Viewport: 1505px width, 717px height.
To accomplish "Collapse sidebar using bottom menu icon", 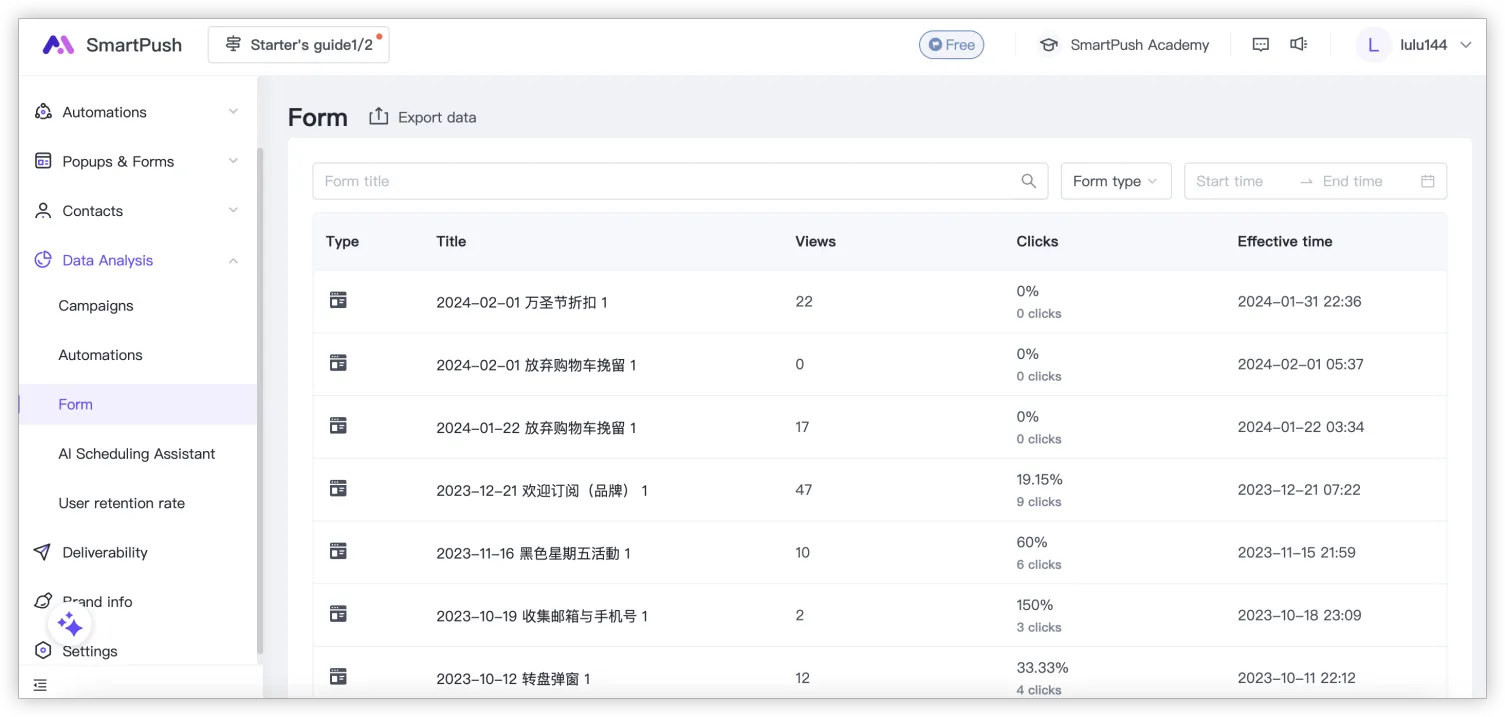I will point(40,685).
